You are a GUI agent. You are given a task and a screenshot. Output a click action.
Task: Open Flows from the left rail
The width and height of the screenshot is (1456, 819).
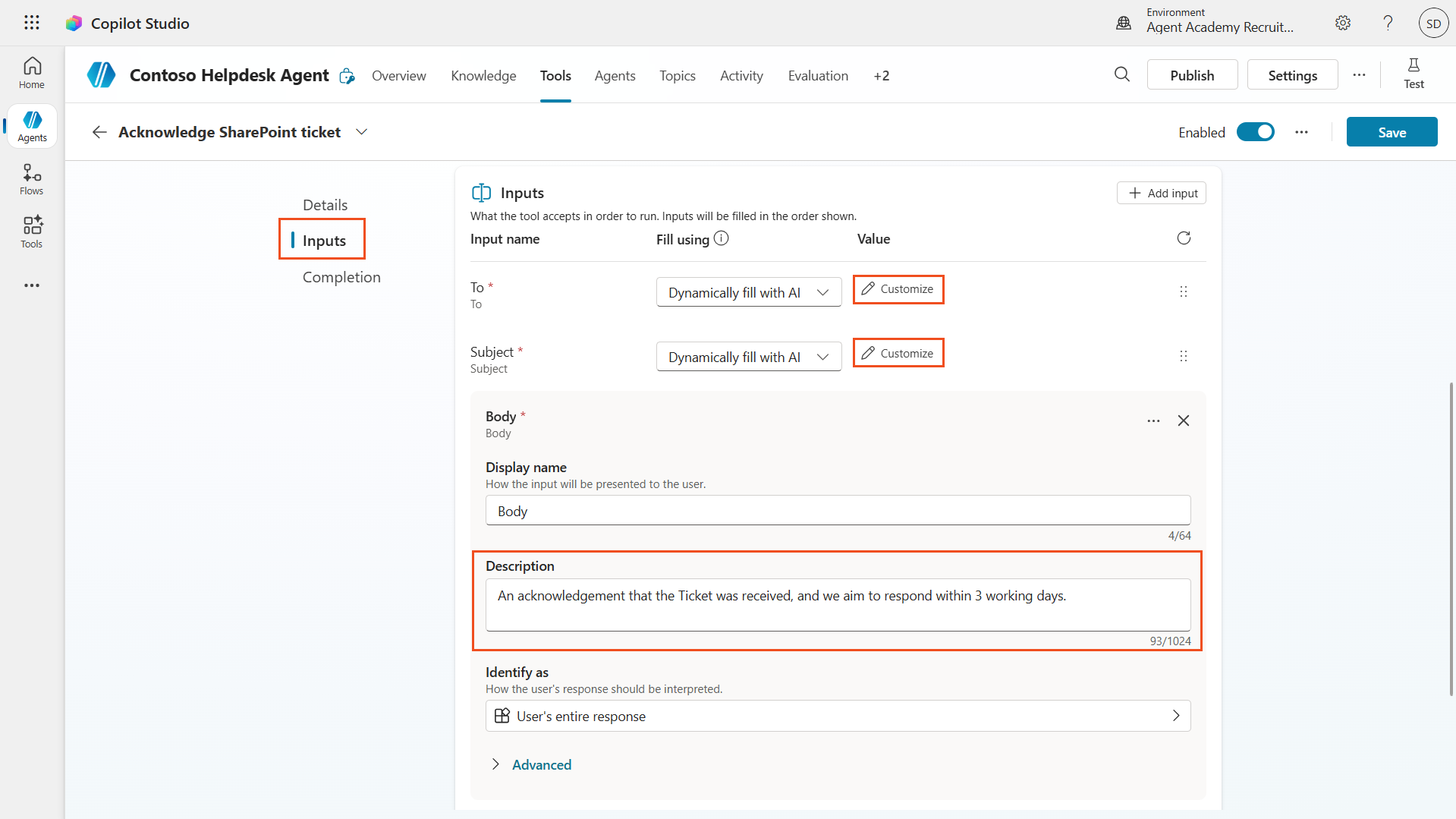click(x=32, y=179)
